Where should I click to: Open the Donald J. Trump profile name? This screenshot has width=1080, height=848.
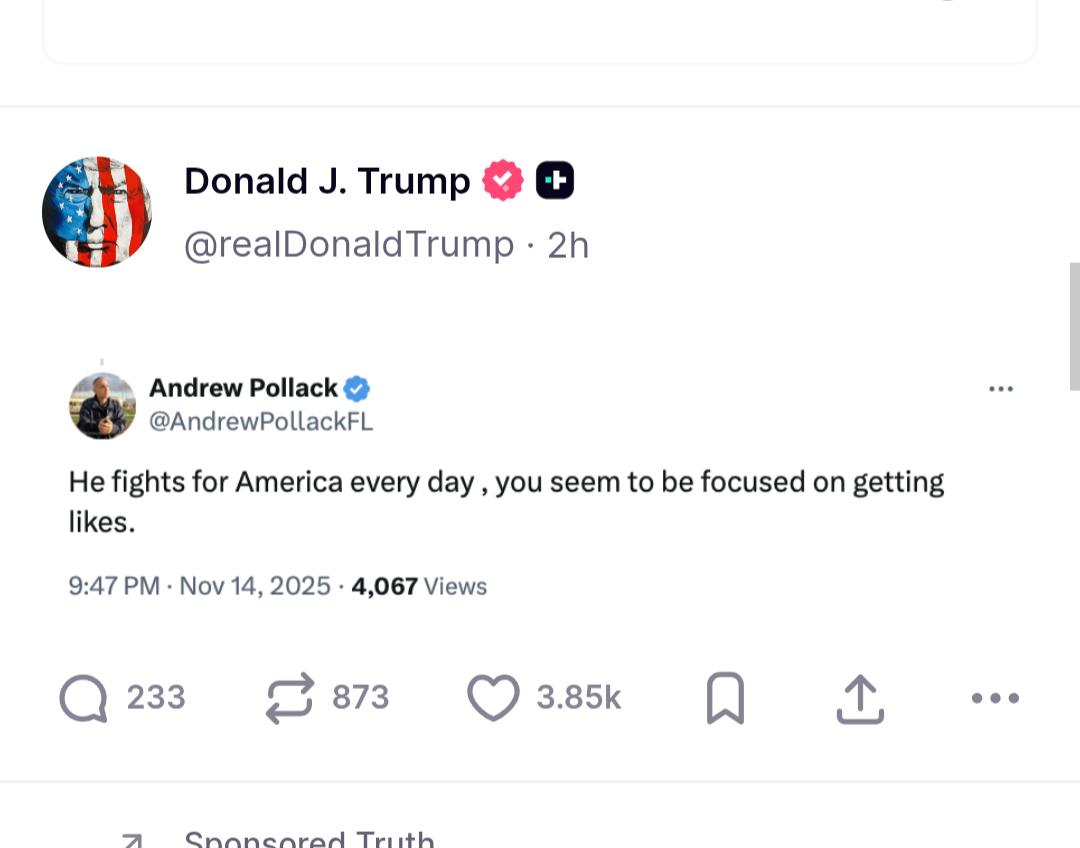pos(327,181)
